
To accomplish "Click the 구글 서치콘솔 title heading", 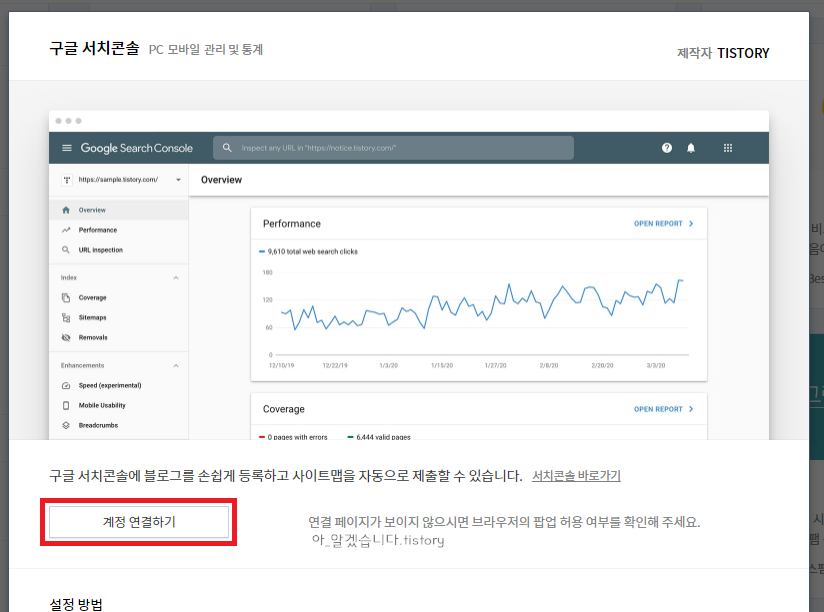I will click(94, 48).
